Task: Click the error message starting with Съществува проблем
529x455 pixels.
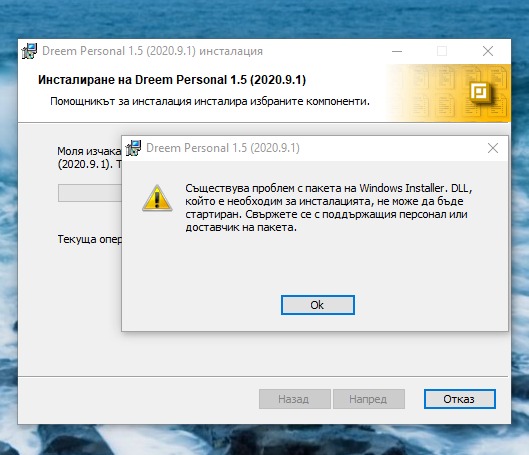Action: tap(328, 207)
